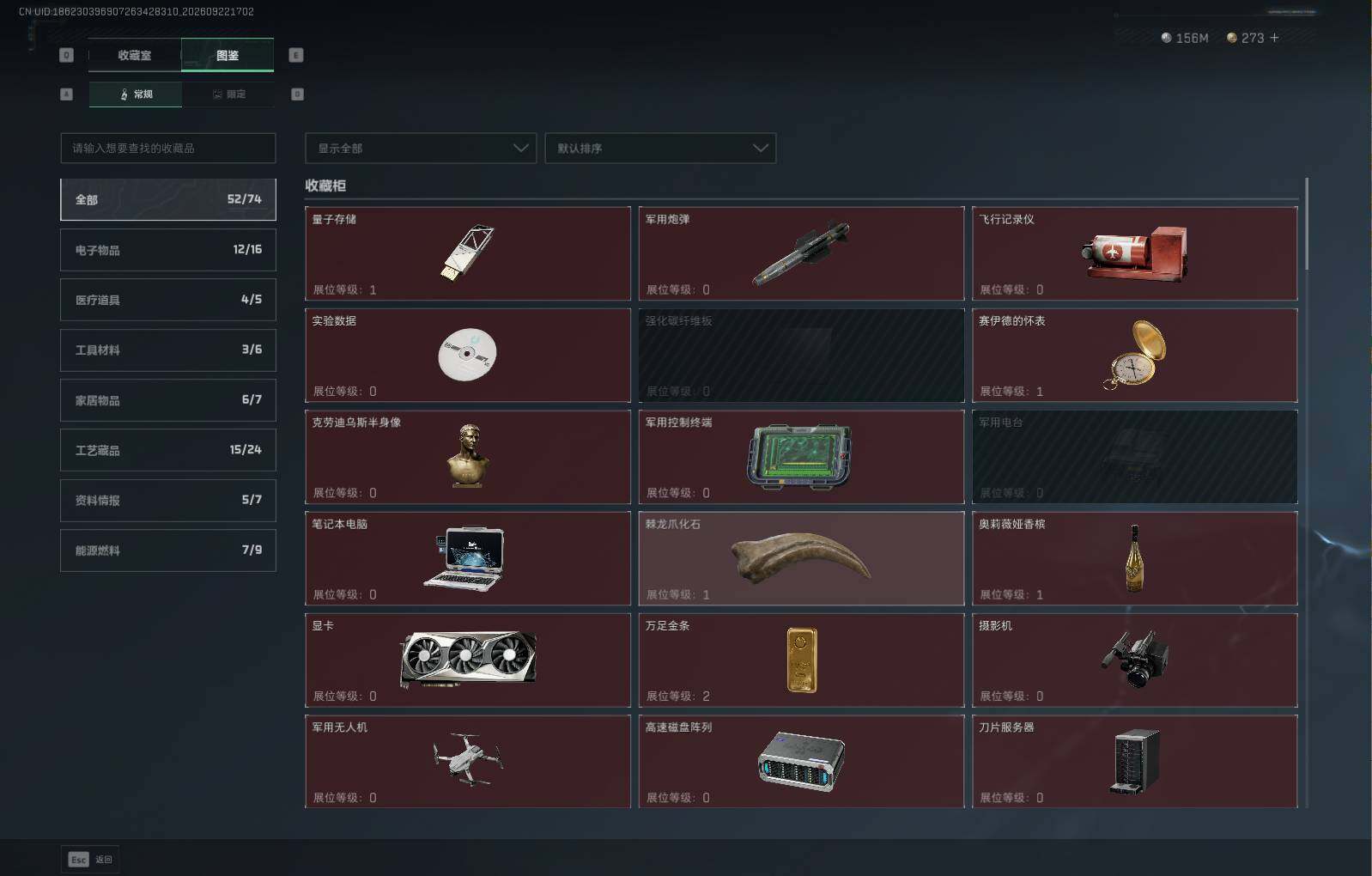This screenshot has height=876, width=1372.
Task: Click the 笔记本电脑 laptop icon
Action: [x=464, y=558]
